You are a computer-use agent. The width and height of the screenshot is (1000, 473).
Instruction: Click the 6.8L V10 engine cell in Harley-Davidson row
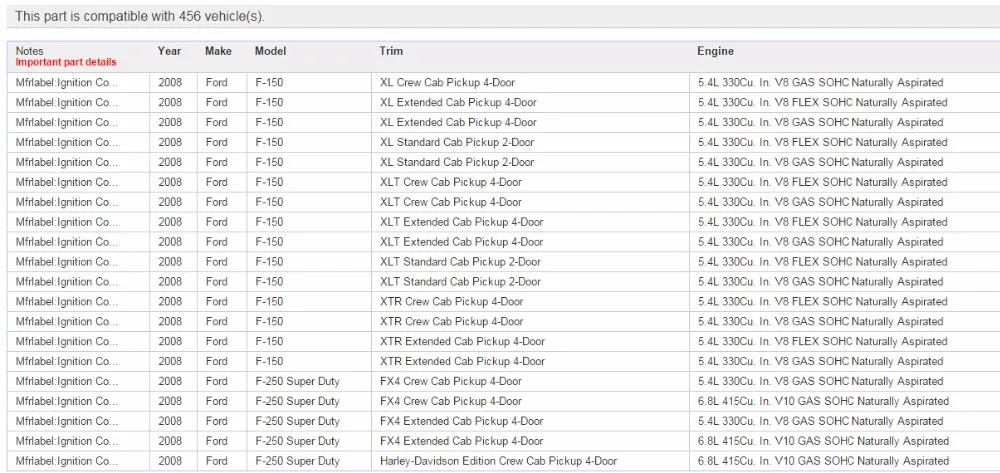click(x=845, y=461)
